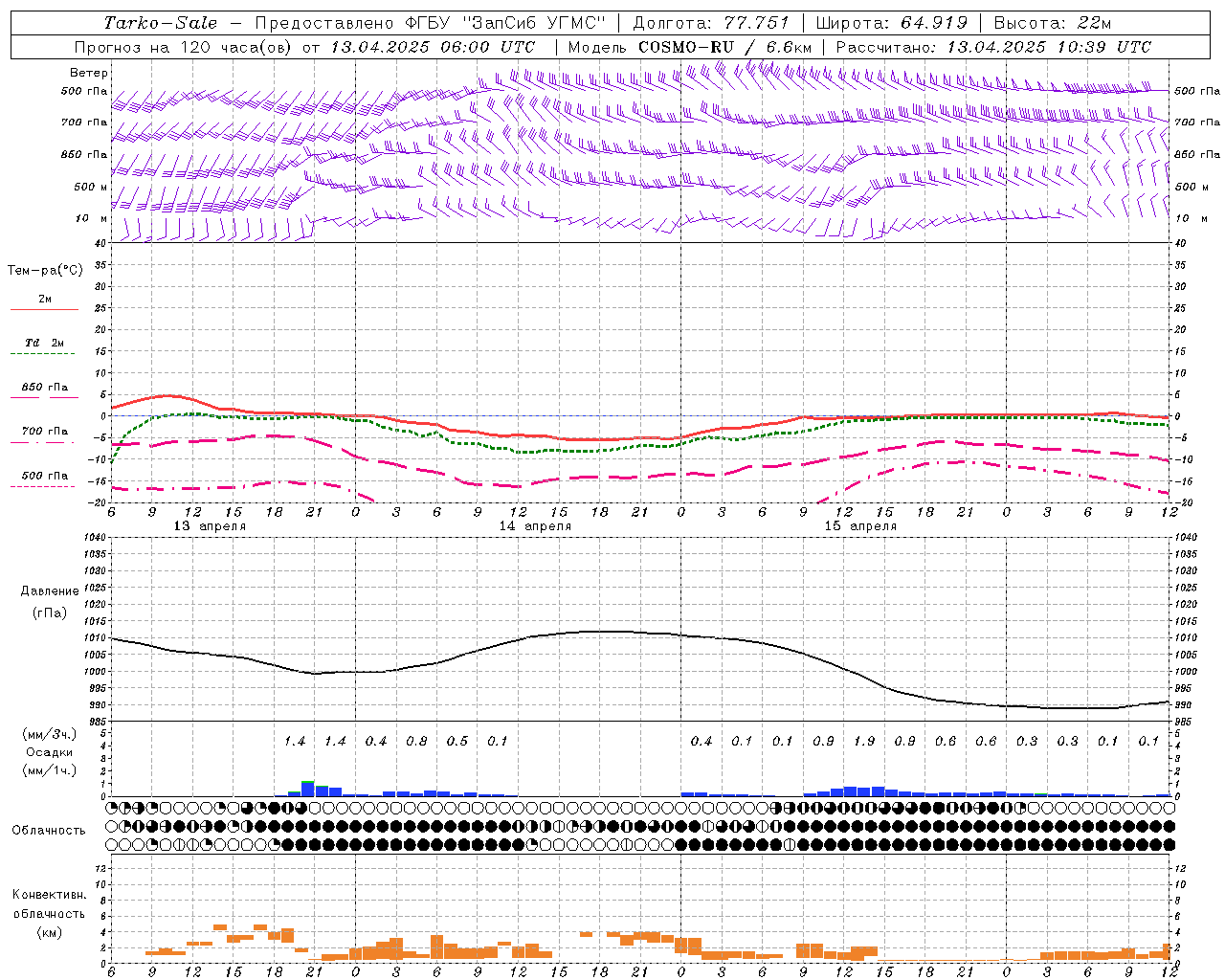Click the model name "COSMO-RU / 6.6км"
Screen dimensions: 1225x980
(x=725, y=47)
